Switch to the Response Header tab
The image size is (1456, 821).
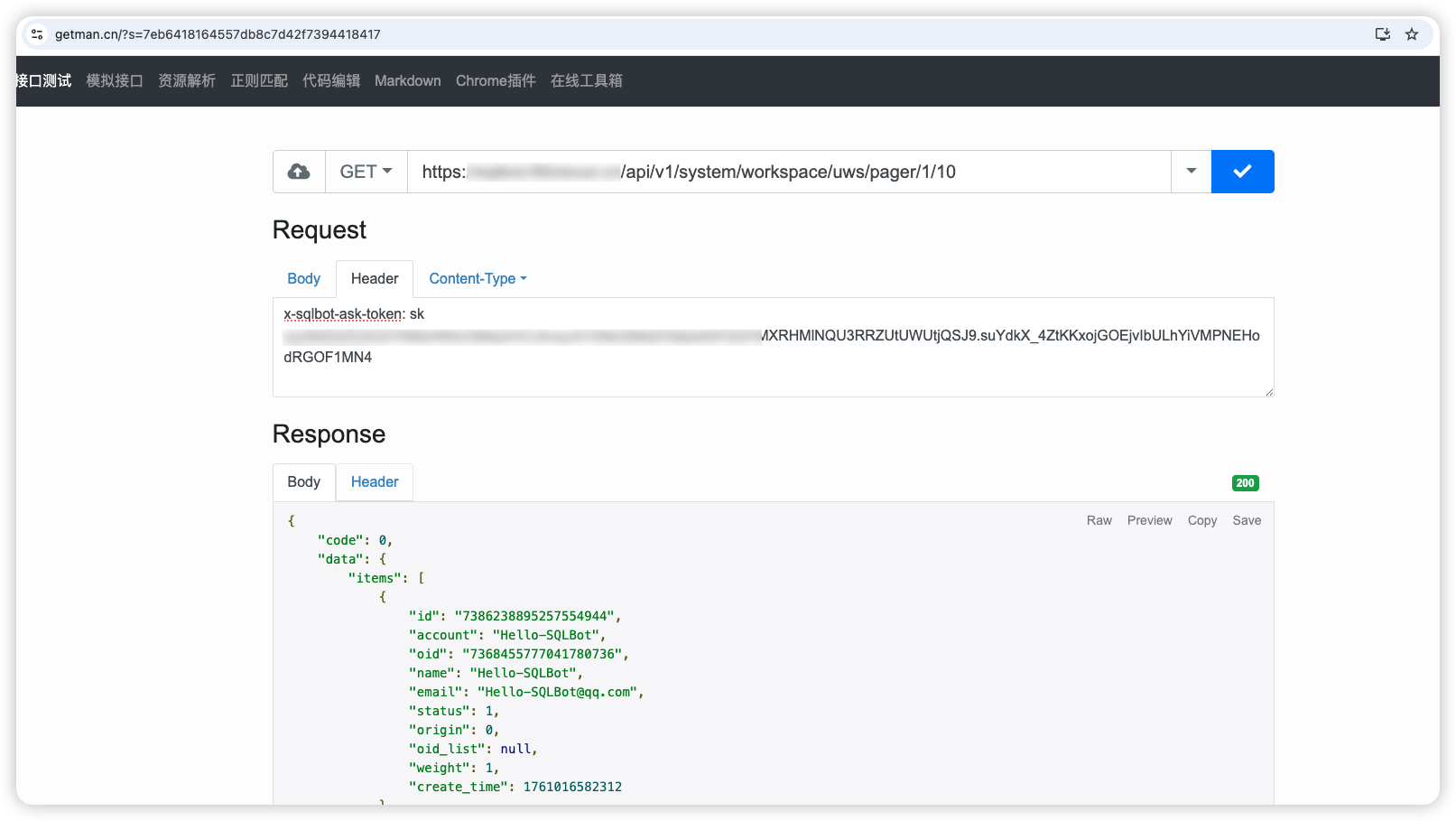point(374,481)
